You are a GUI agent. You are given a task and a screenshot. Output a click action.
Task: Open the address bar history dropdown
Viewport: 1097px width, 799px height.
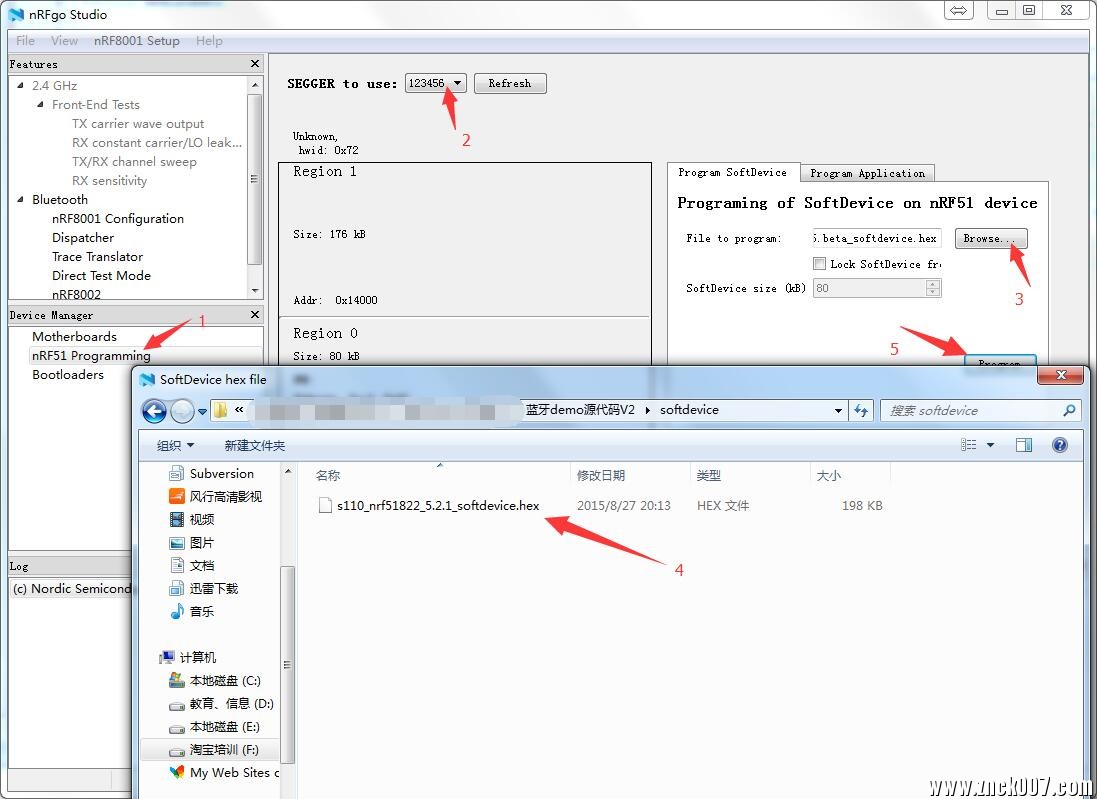click(x=838, y=411)
